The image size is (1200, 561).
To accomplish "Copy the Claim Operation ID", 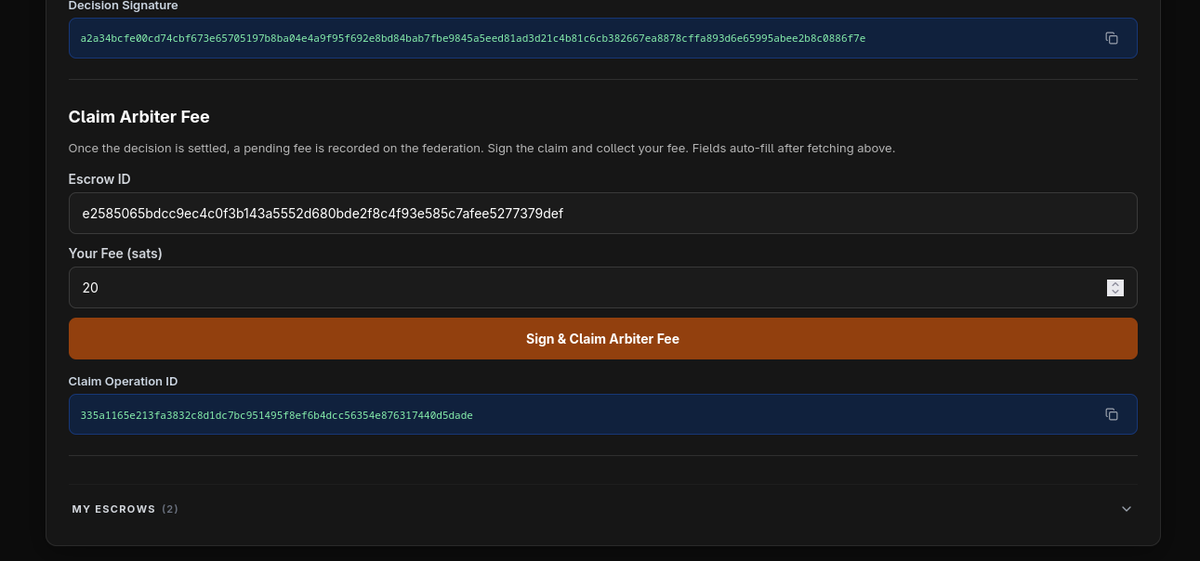I will click(1111, 414).
